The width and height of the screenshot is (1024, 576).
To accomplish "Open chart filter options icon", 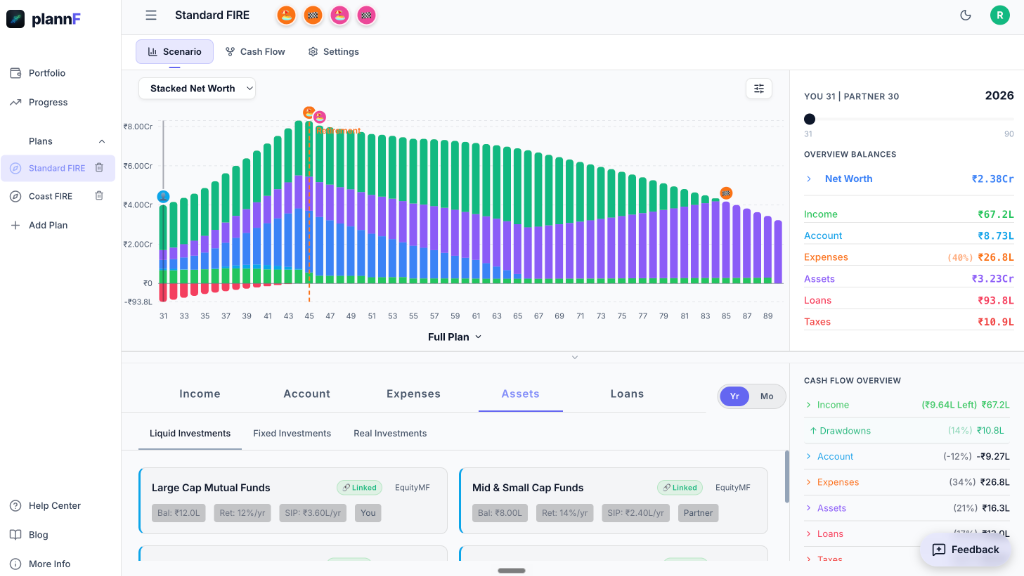I will 759,89.
